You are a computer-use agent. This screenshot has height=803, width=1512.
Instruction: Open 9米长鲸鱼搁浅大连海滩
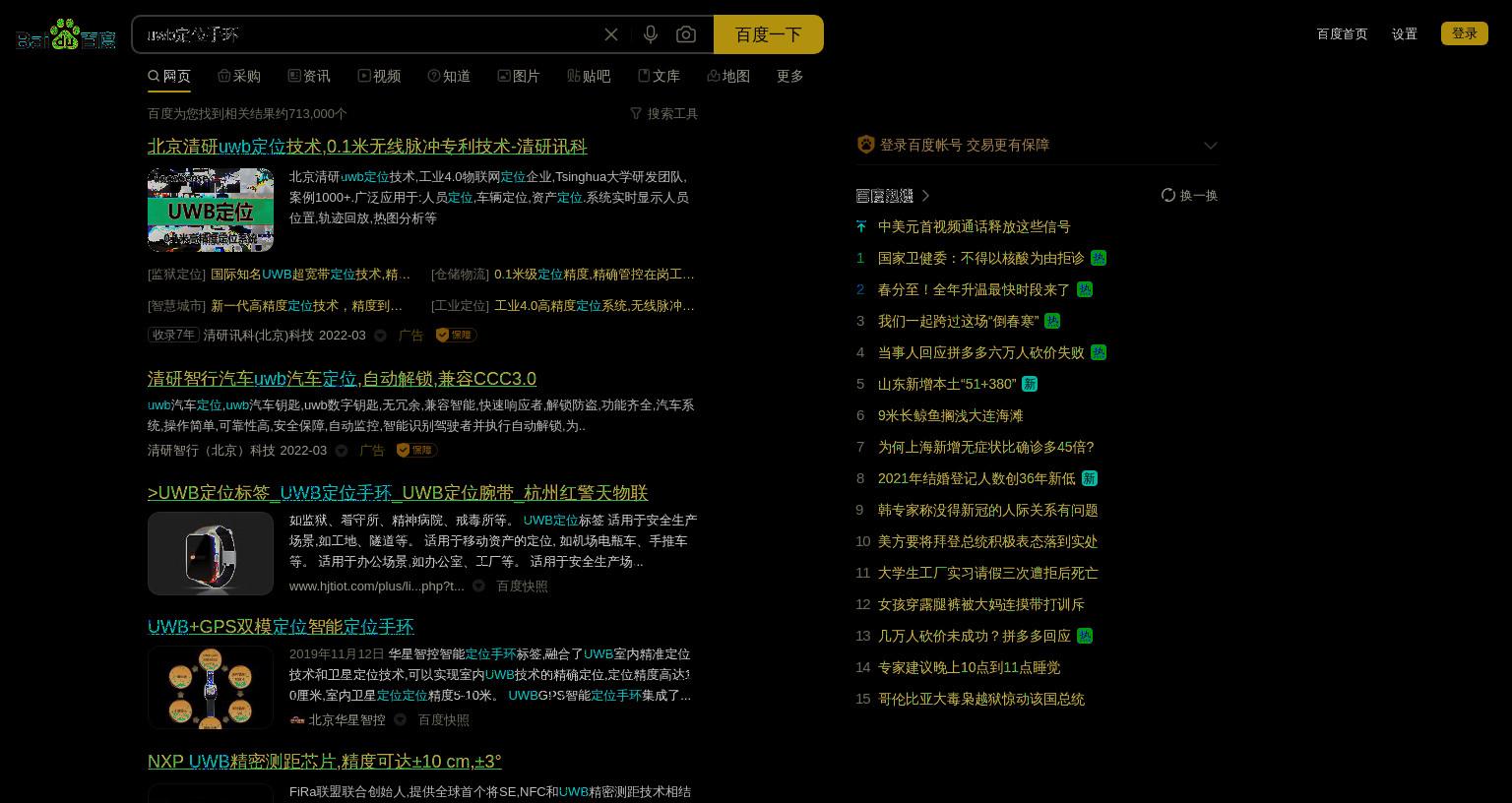[x=951, y=416]
